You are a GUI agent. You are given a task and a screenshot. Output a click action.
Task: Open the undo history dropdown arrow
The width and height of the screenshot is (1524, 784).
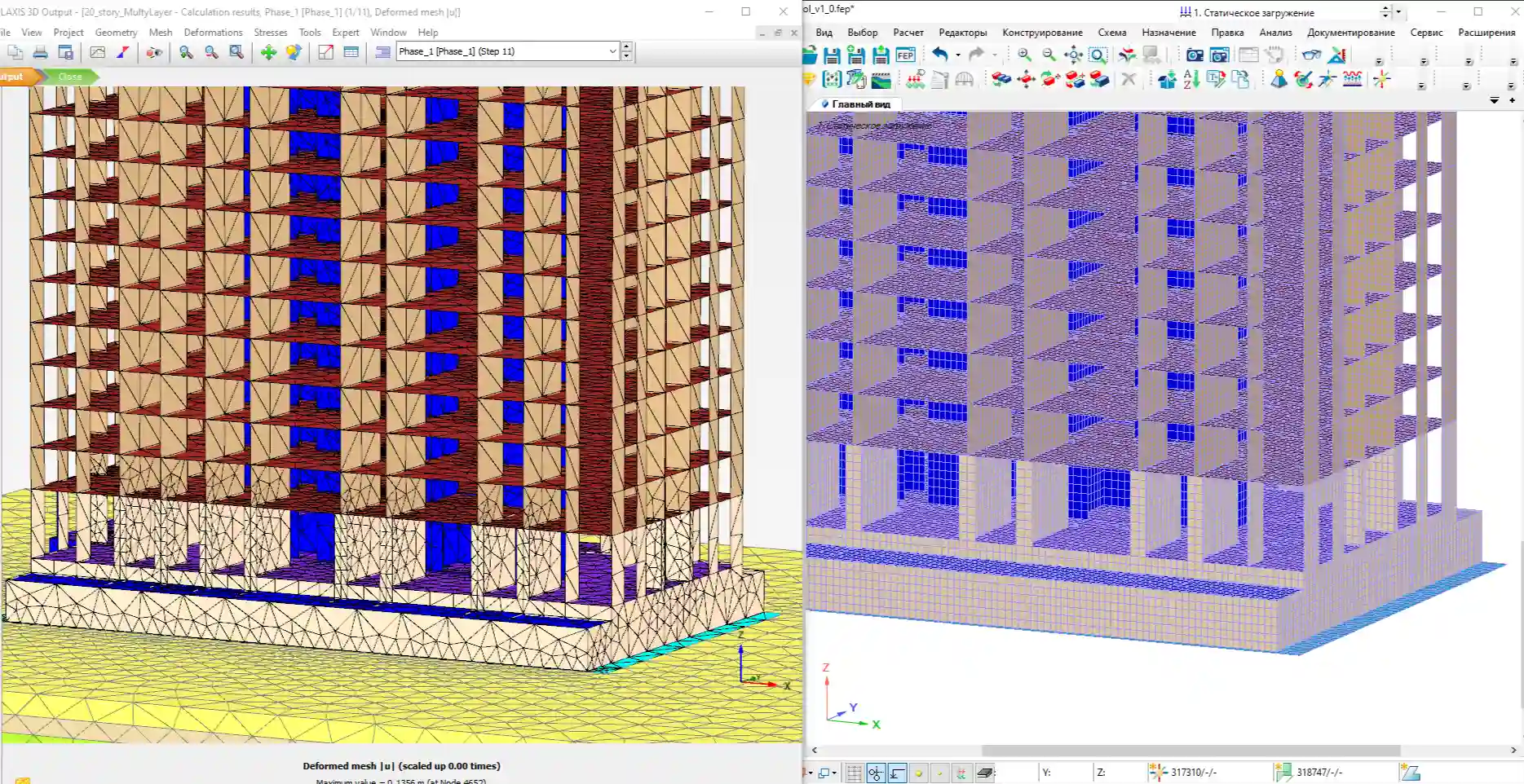click(x=957, y=55)
